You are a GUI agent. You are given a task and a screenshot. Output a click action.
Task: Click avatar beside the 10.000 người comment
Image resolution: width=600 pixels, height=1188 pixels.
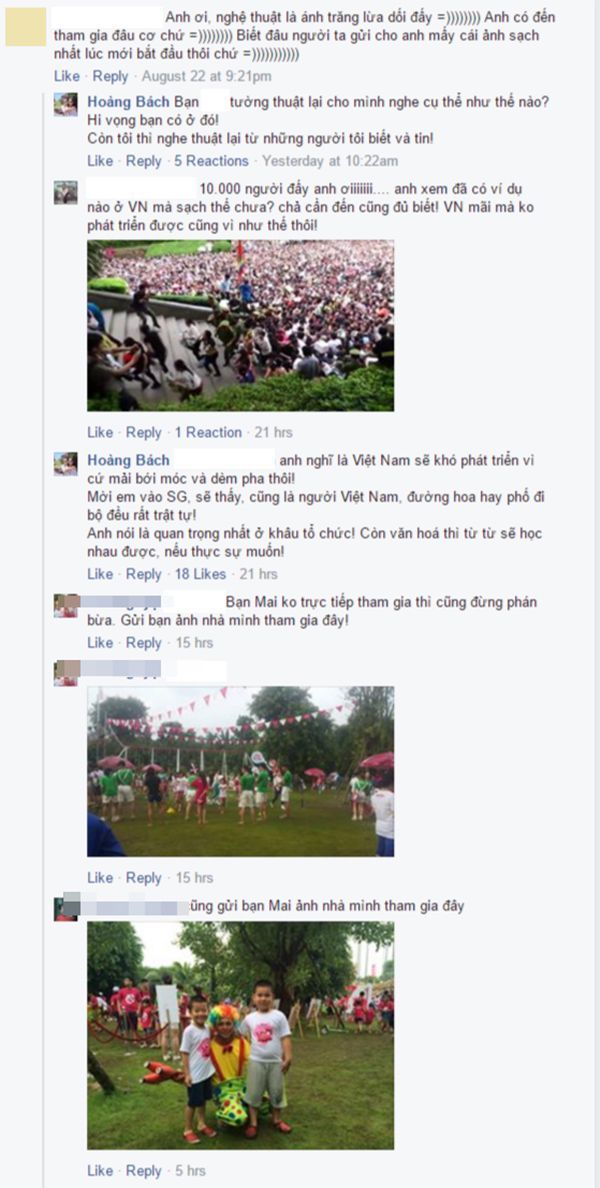pos(65,192)
